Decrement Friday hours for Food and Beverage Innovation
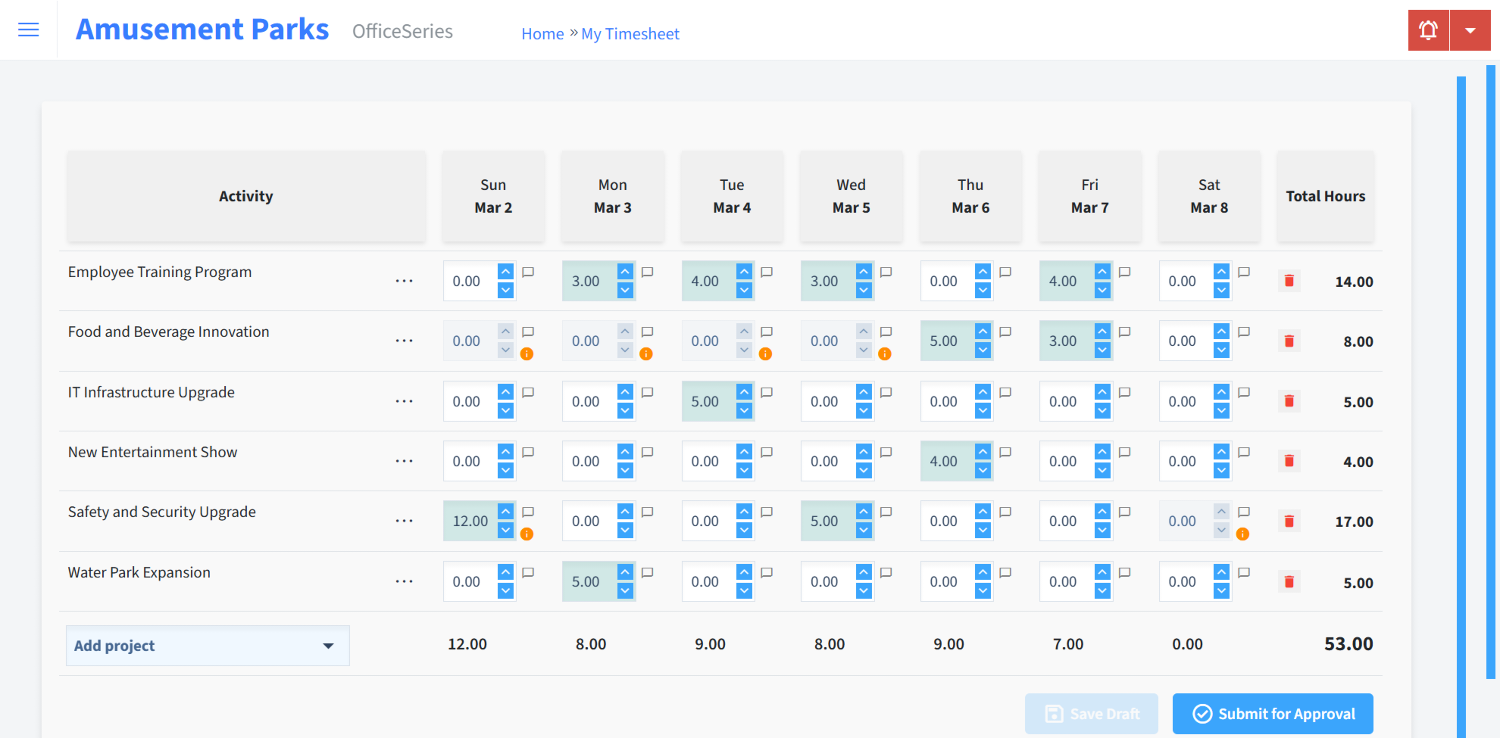The height and width of the screenshot is (738, 1500). [1103, 347]
